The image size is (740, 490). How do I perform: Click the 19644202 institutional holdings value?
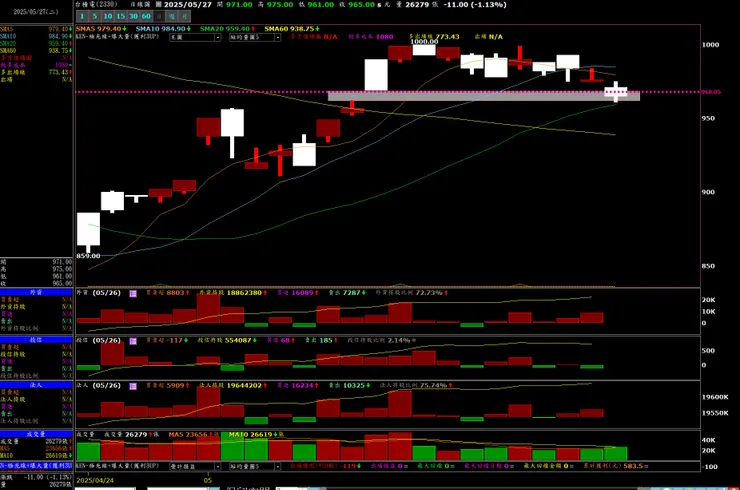244,385
